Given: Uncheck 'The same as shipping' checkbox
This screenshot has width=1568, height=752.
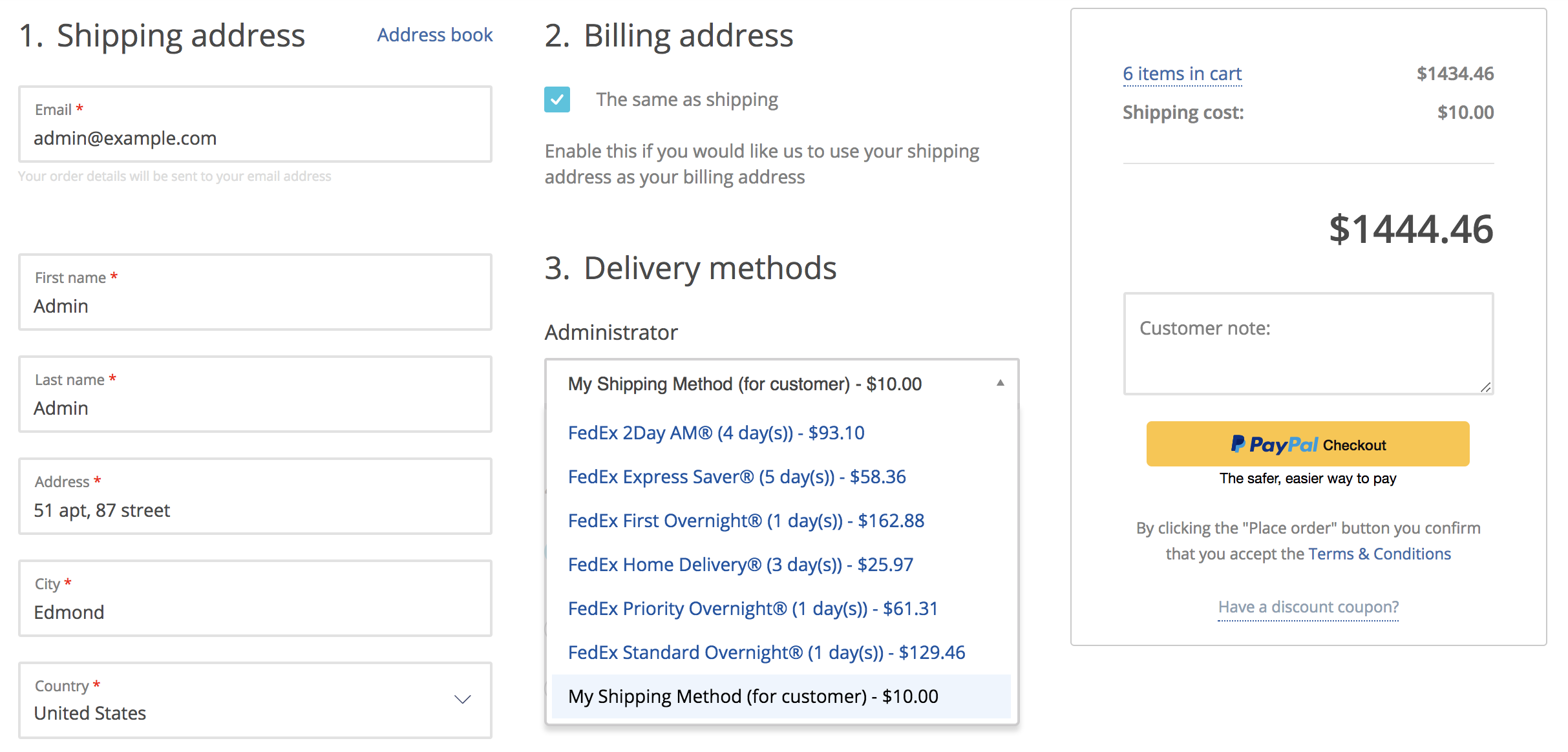Looking at the screenshot, I should tap(556, 99).
